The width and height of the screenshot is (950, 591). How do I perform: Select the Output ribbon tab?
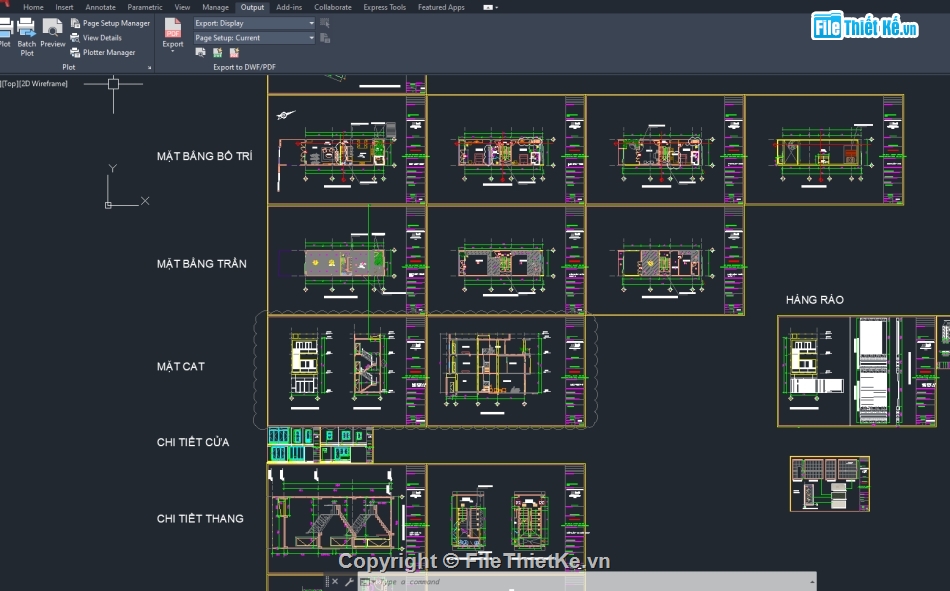[252, 7]
